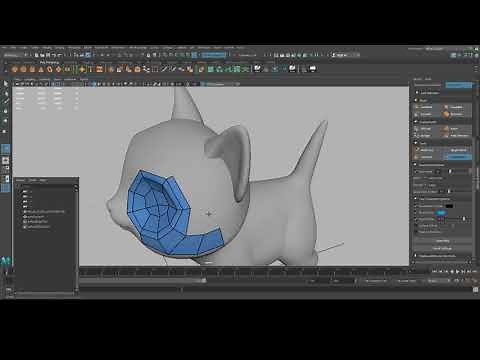The width and height of the screenshot is (480, 360).
Task: Collapse the Mesh section in Modeling Toolkit
Action: pyautogui.click(x=416, y=100)
